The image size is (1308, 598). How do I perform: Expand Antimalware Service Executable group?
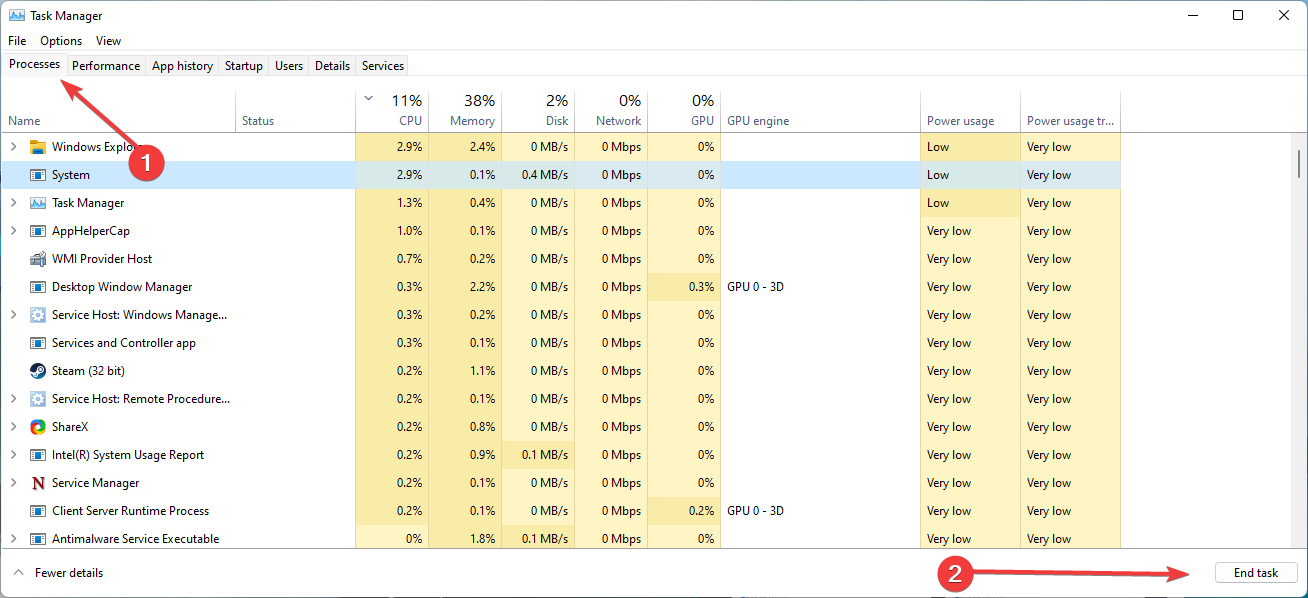(x=13, y=539)
